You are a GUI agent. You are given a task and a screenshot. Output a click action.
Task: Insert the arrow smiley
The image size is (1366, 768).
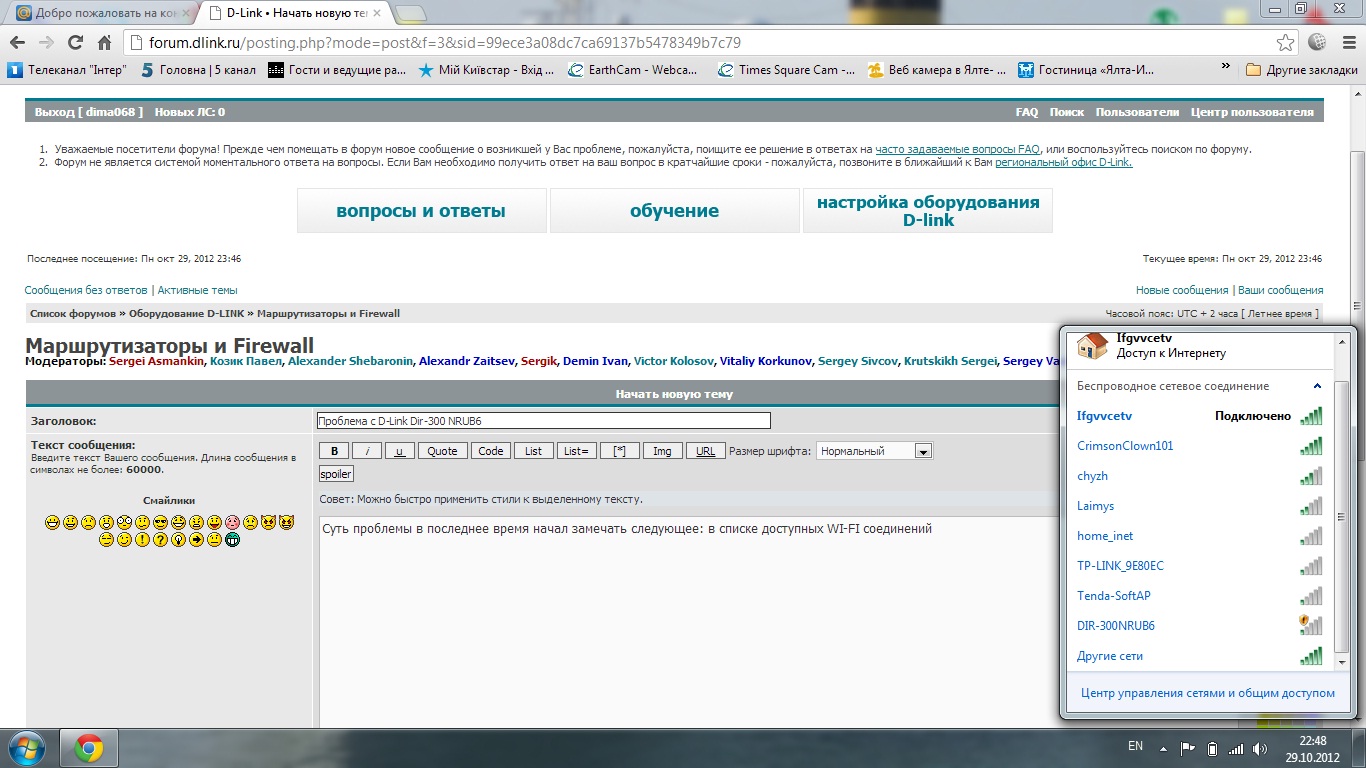click(x=196, y=540)
